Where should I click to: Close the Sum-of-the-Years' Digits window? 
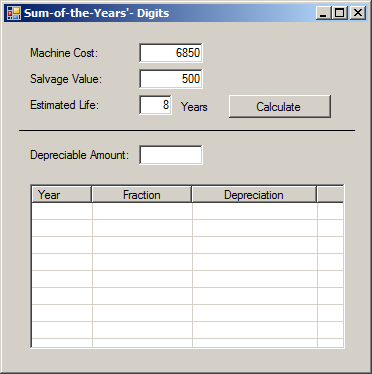pyautogui.click(x=358, y=13)
